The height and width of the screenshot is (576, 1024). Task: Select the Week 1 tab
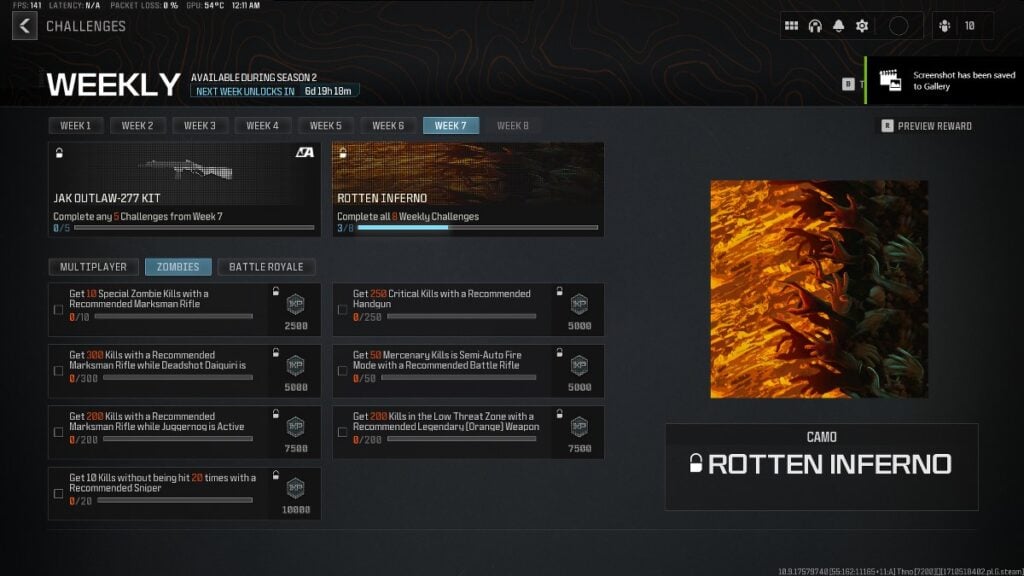(x=76, y=126)
